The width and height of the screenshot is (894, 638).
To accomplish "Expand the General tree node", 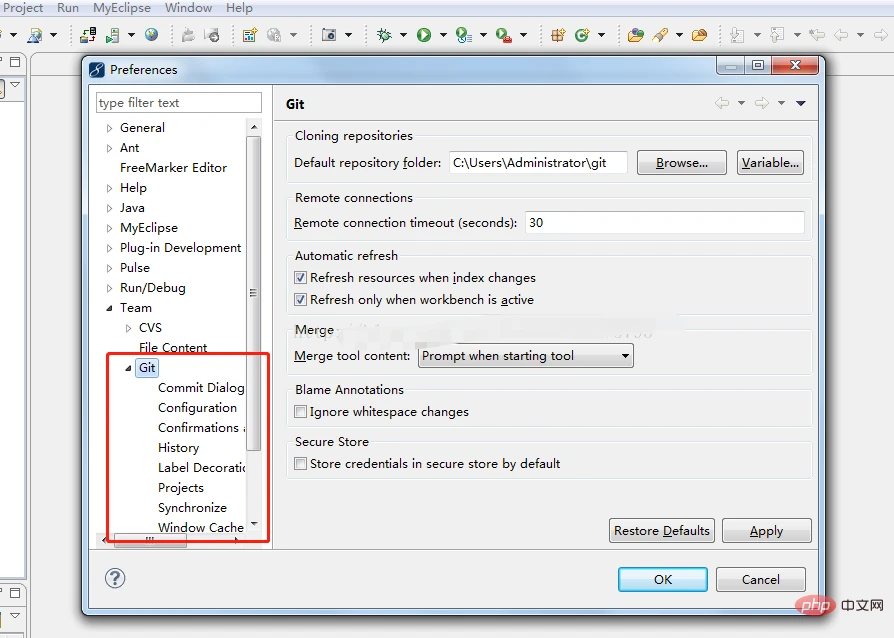I will 109,128.
